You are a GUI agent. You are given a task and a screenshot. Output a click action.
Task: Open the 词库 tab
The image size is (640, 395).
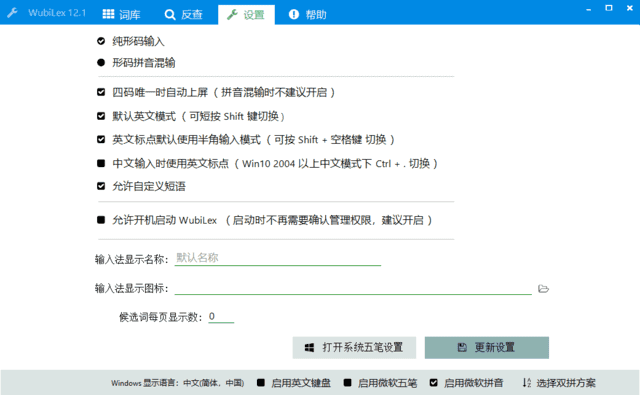[121, 14]
